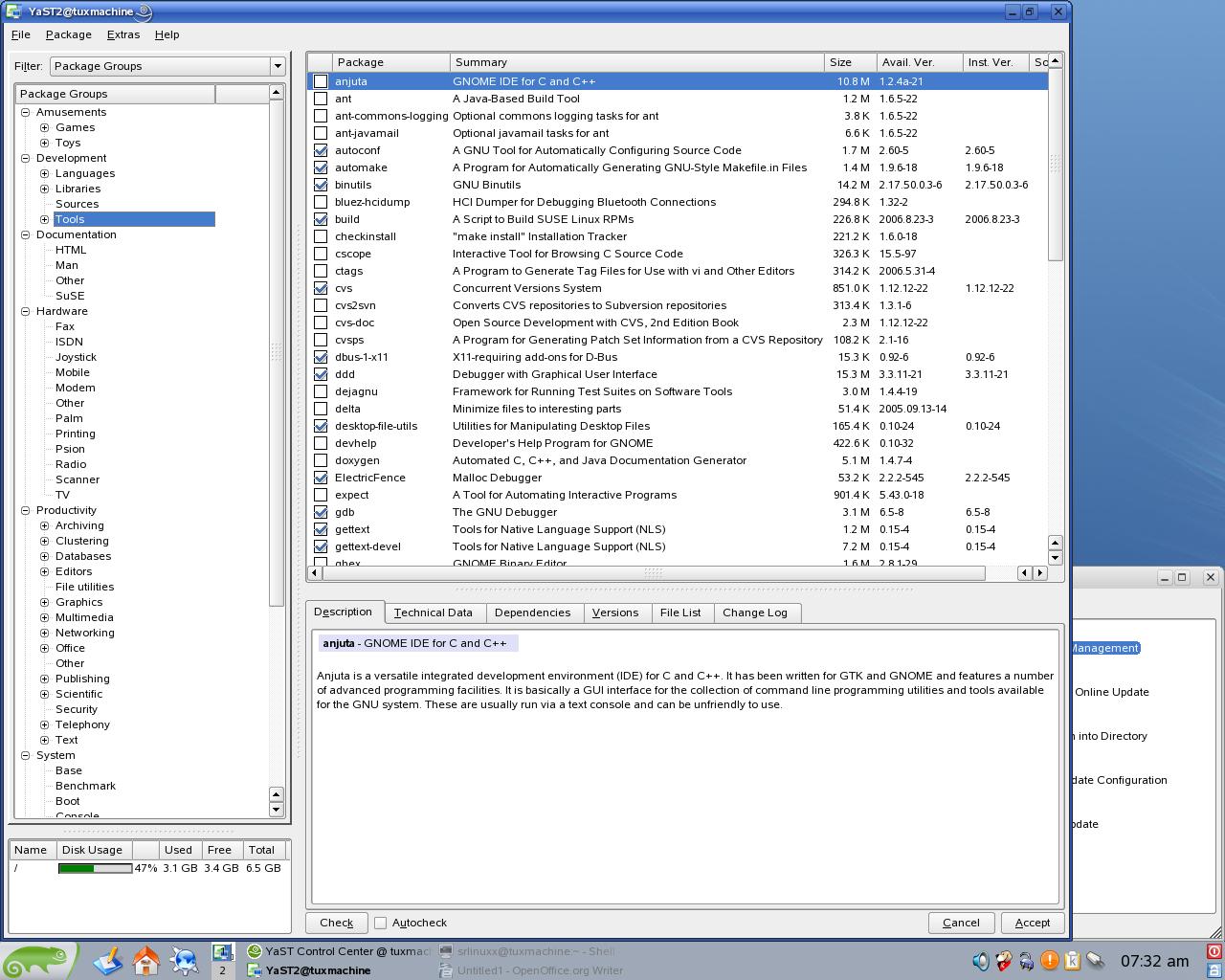Uncheck the autoconf package checkbox
Screen dimensions: 1225x980
[x=321, y=150]
